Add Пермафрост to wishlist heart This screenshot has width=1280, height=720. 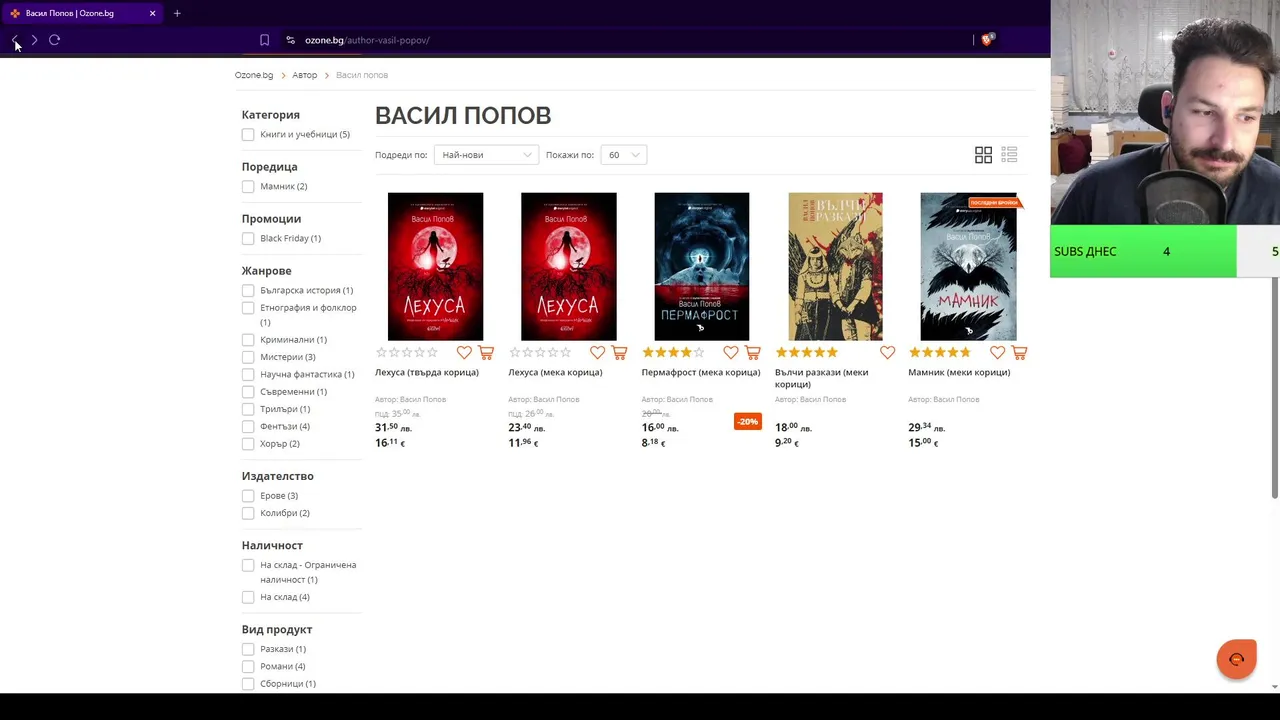[x=731, y=352]
